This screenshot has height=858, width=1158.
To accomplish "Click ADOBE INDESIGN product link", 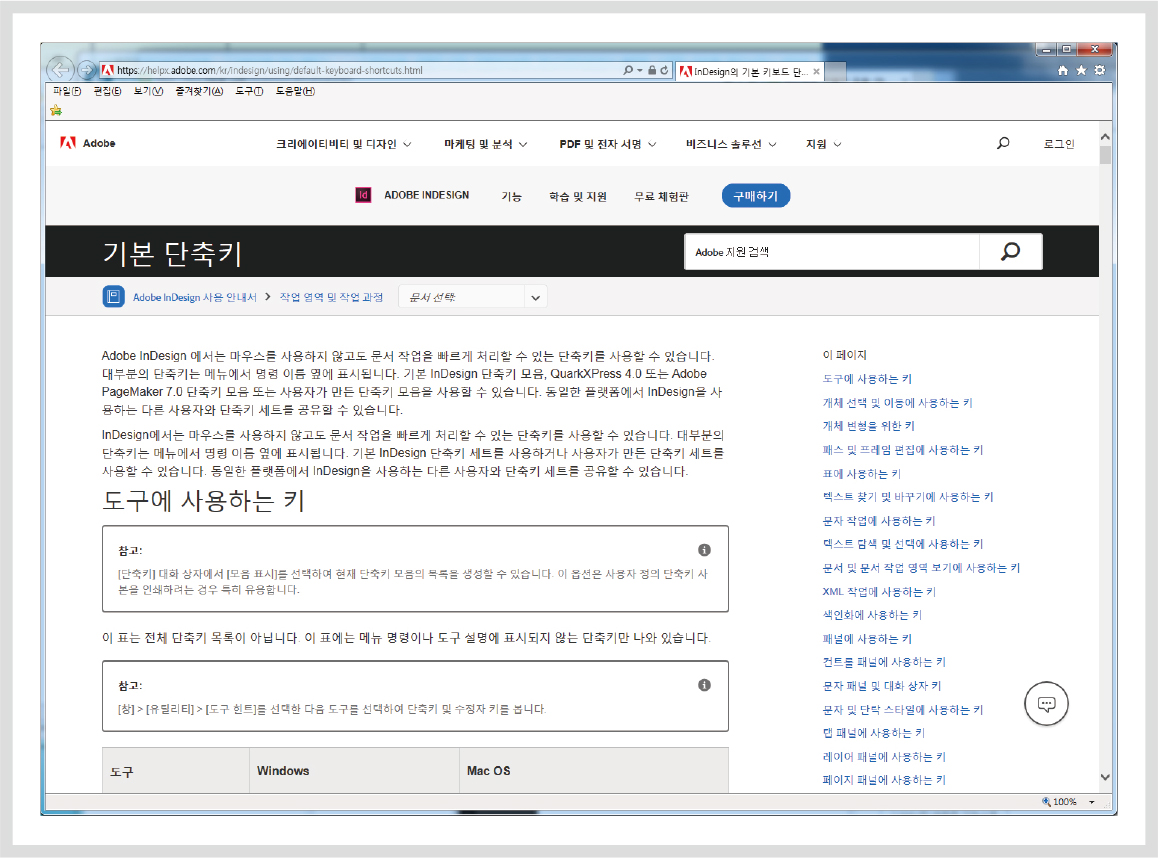I will [x=426, y=195].
